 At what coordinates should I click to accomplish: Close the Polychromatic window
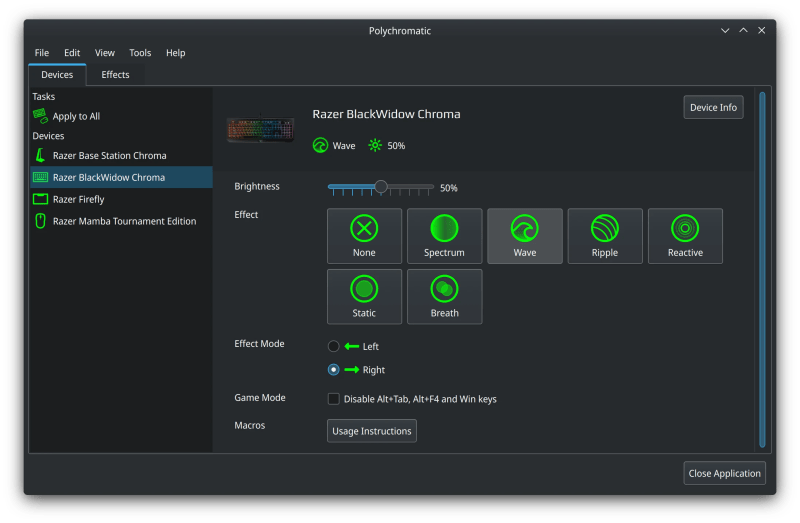(x=762, y=31)
